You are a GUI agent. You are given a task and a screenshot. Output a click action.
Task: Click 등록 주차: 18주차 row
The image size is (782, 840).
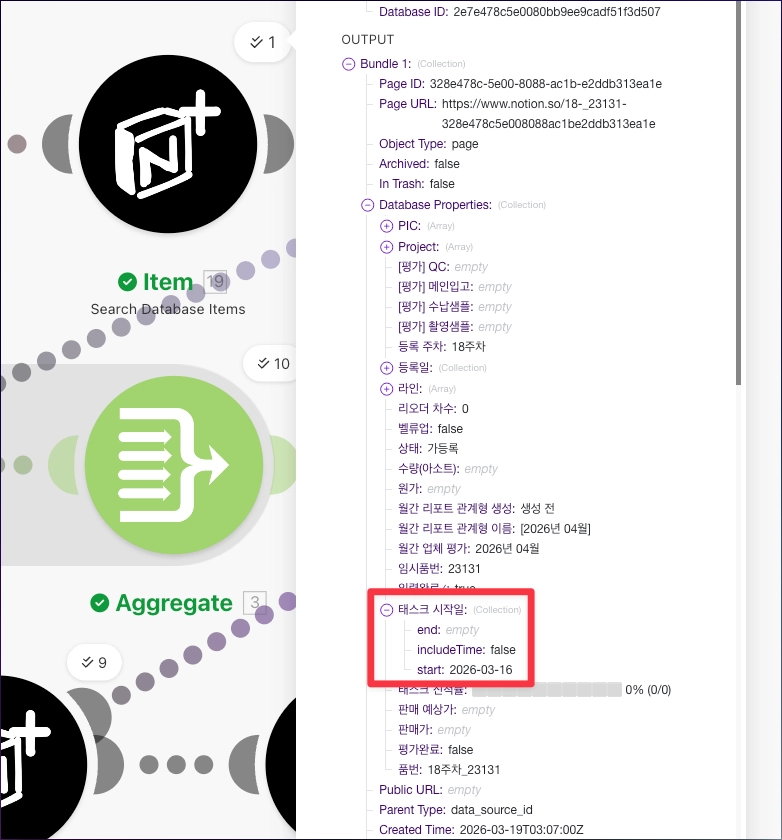(441, 347)
